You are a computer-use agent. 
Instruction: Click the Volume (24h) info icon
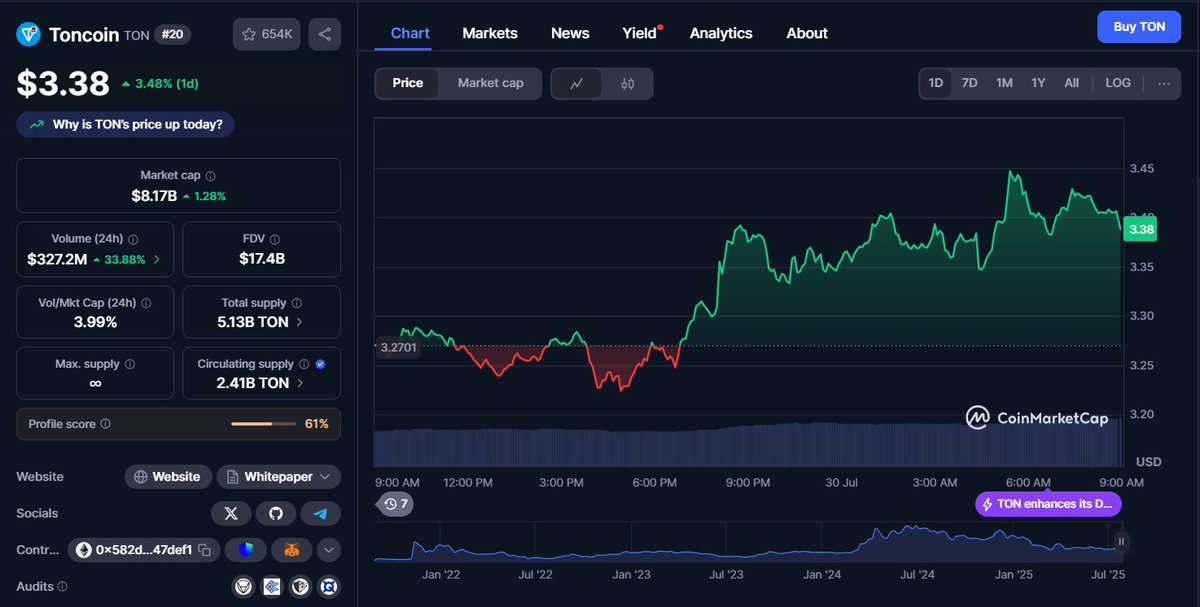[x=133, y=240]
